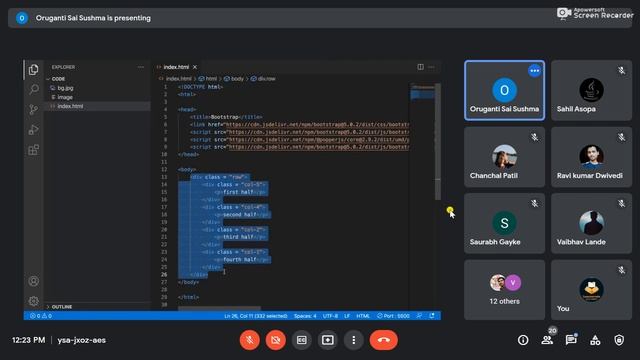The image size is (640, 360).
Task: Click the errors and warnings status indicator
Action: pyautogui.click(x=41, y=316)
